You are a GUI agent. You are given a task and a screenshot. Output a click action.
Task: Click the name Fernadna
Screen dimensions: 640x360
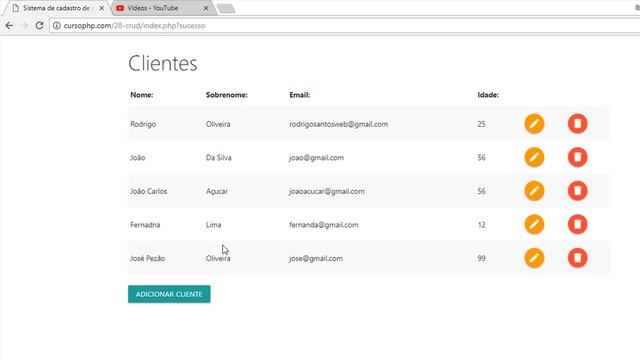tap(145, 224)
